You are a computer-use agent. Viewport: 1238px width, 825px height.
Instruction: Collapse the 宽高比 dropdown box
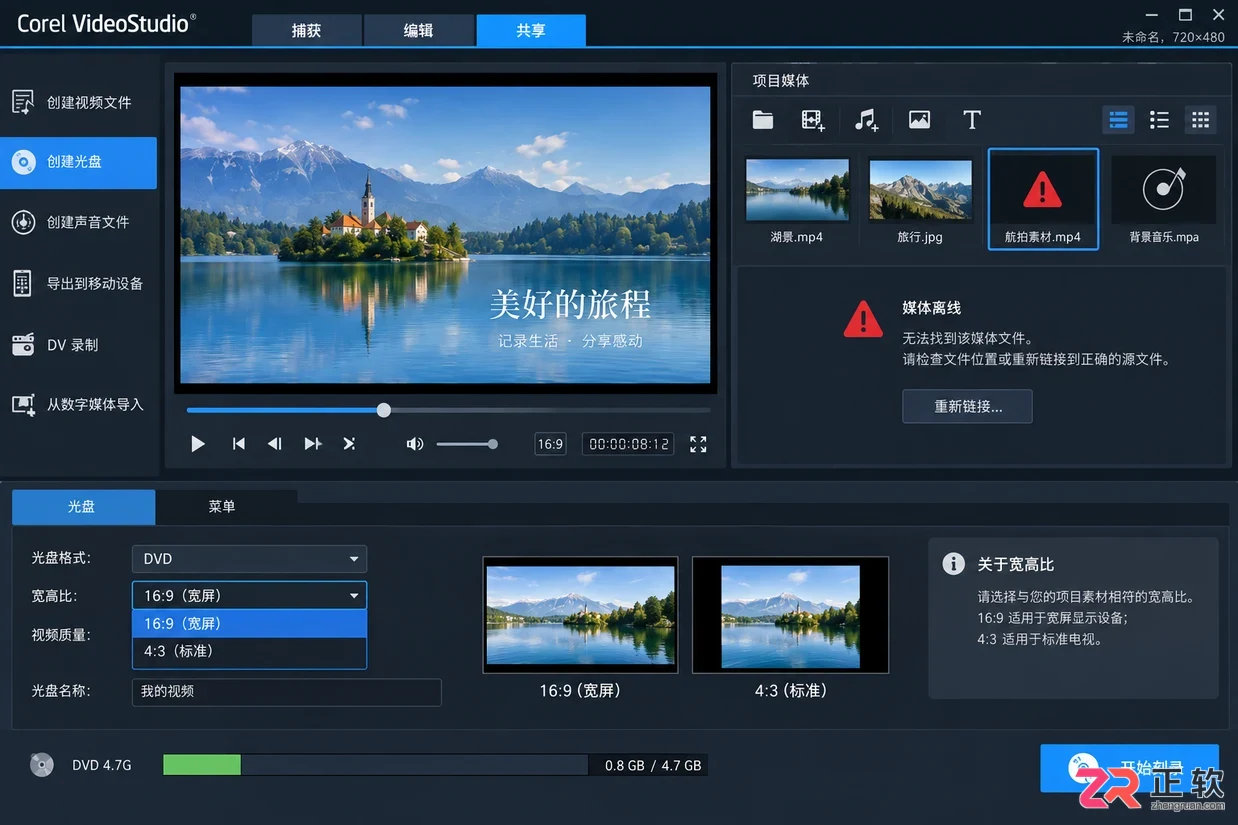coord(249,595)
